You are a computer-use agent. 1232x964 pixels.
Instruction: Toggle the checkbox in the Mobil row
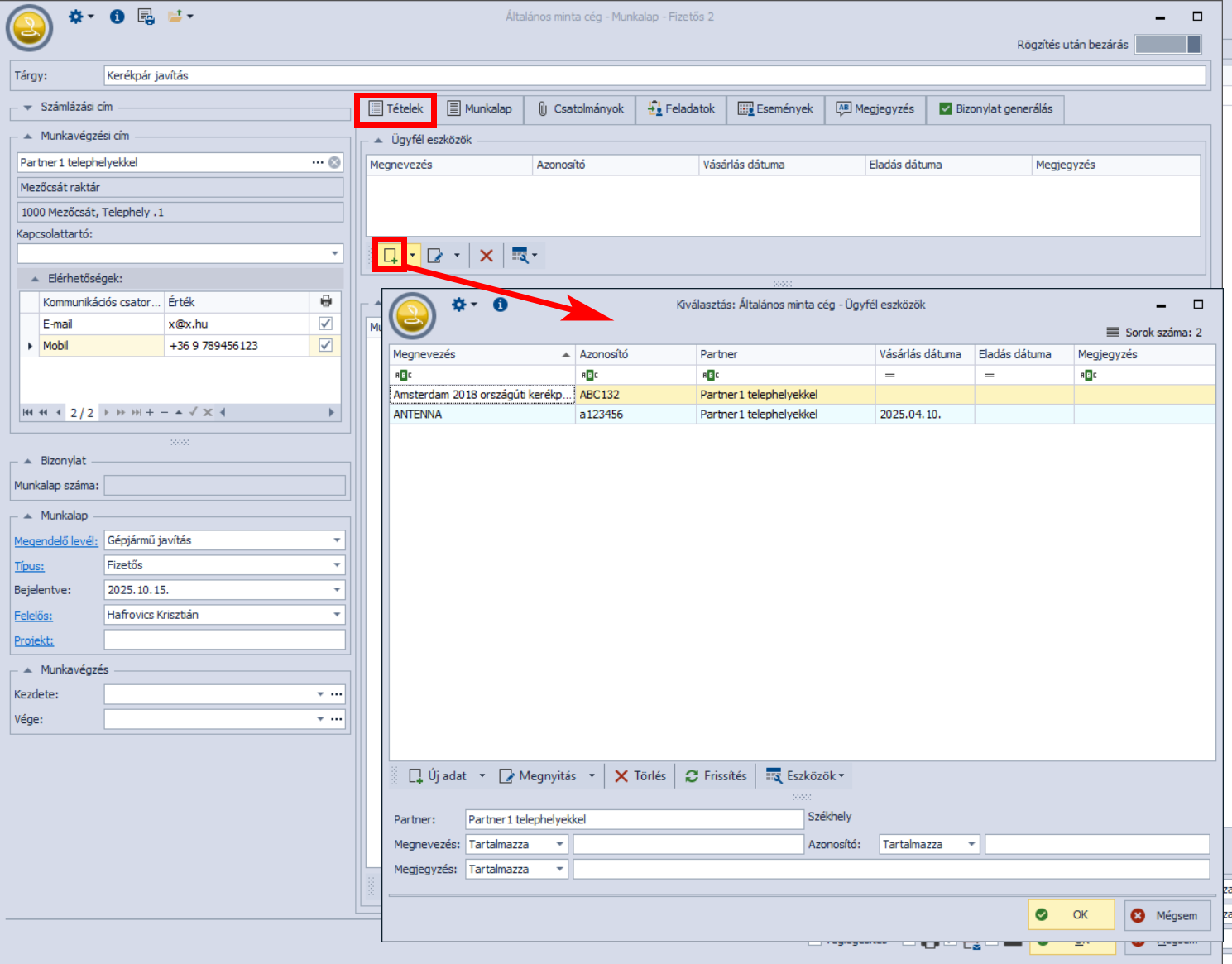pyautogui.click(x=326, y=345)
